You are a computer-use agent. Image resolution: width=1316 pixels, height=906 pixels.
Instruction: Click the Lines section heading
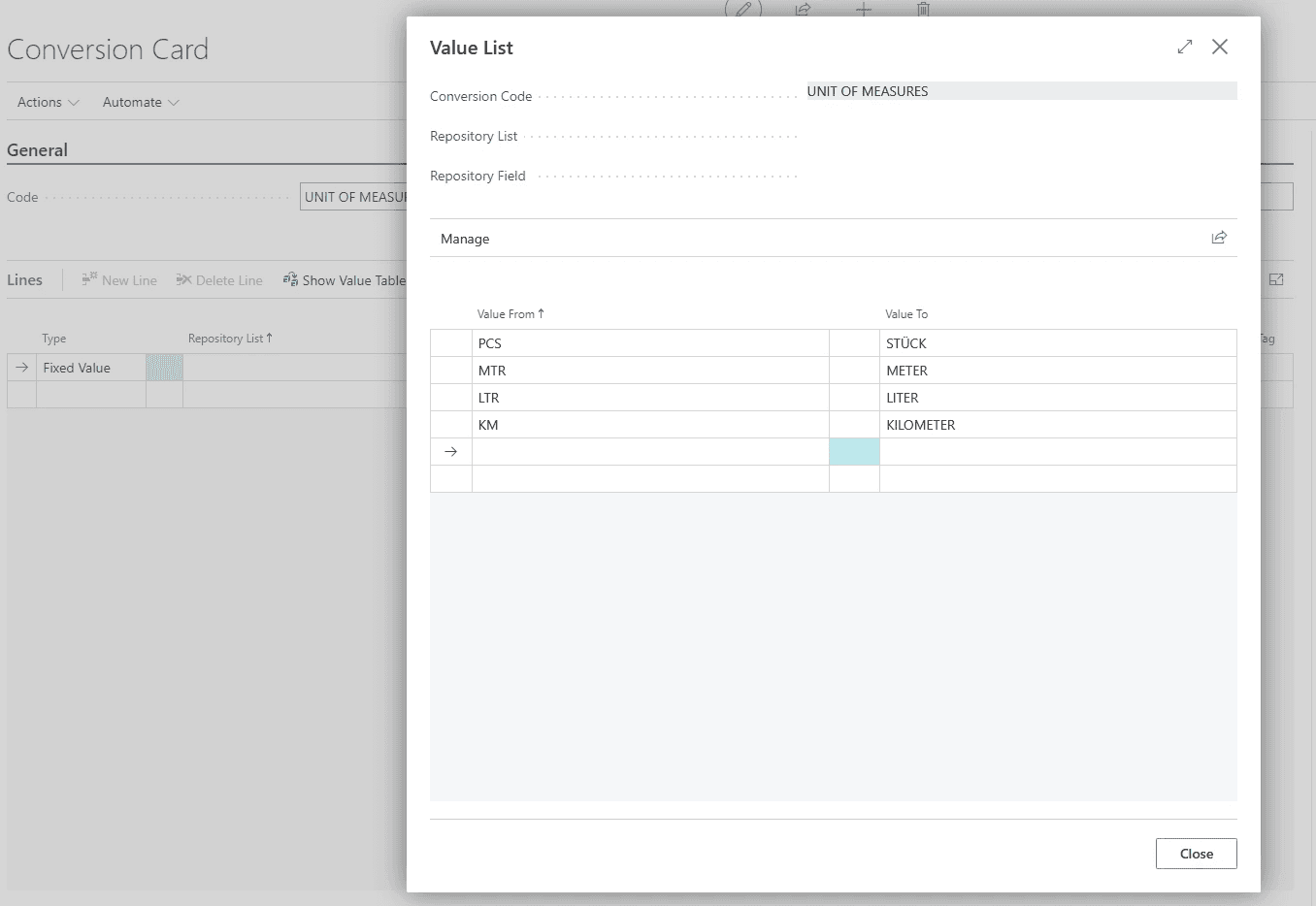(24, 280)
